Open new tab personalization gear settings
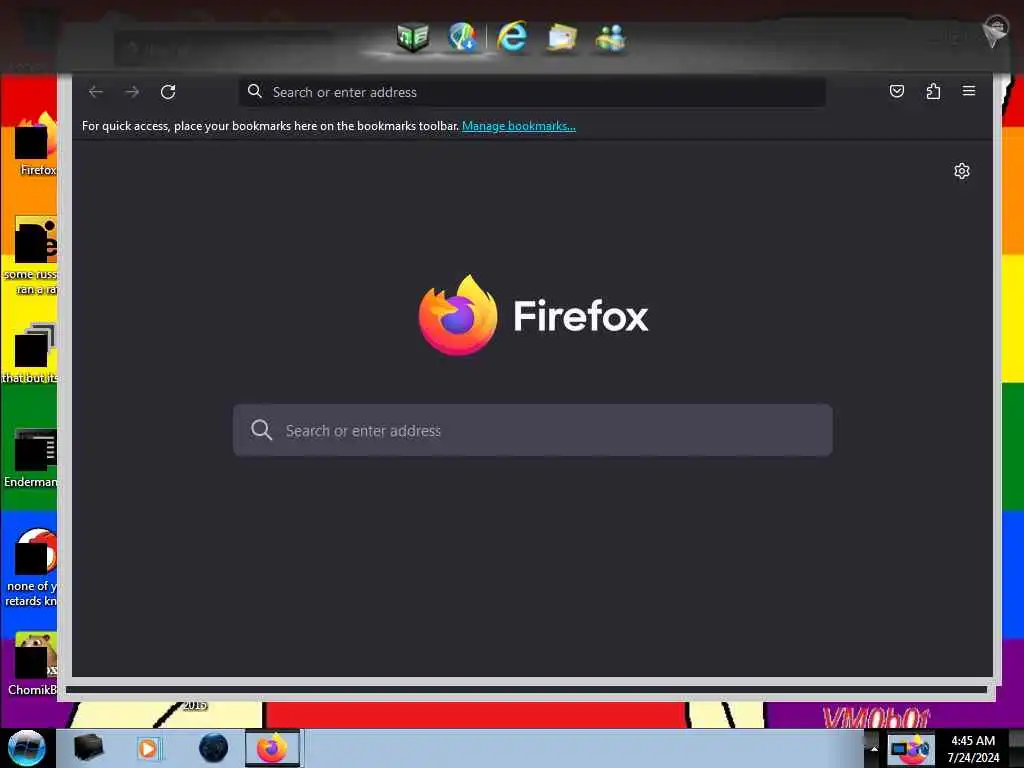This screenshot has height=768, width=1024. (x=961, y=171)
